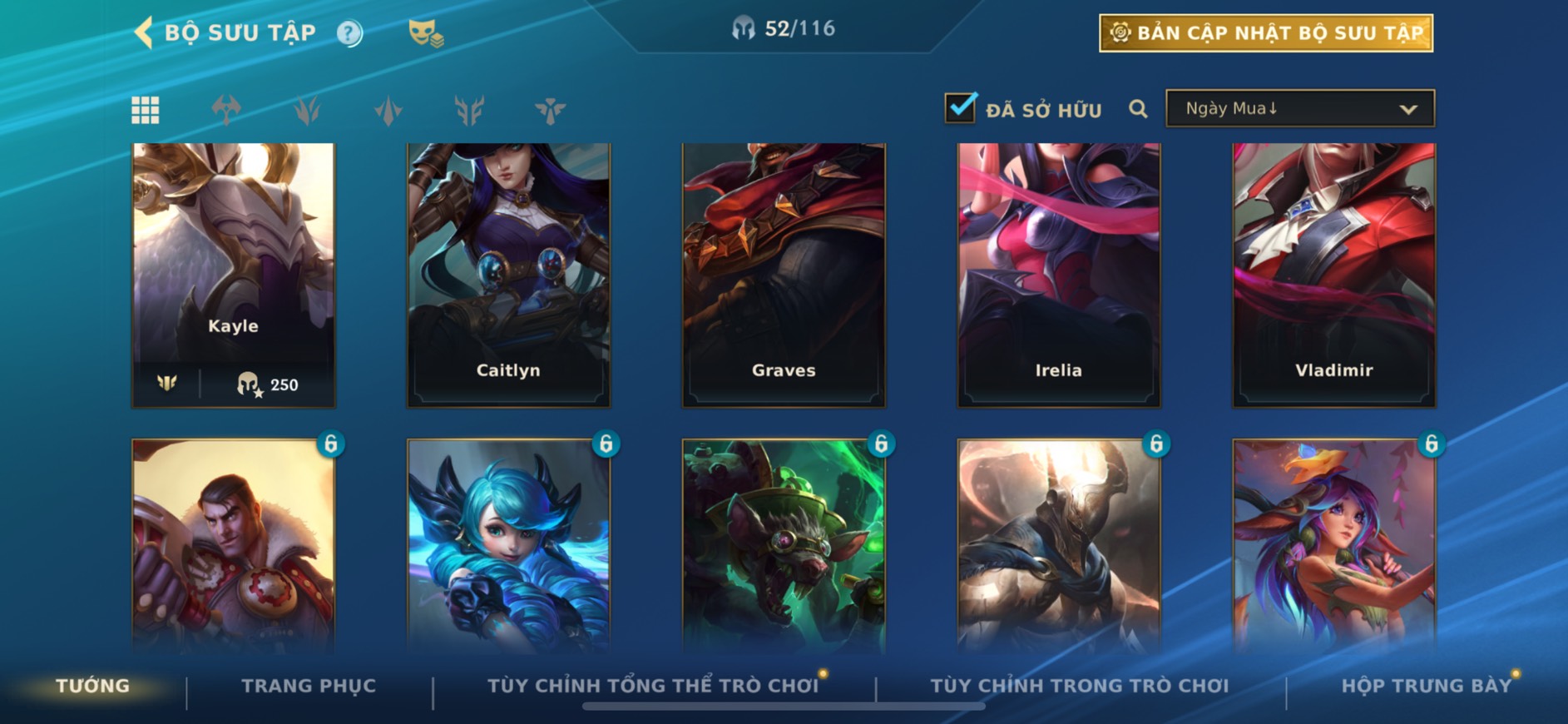Viewport: 1568px width, 724px height.
Task: Select the all champions grid filter icon
Action: [146, 110]
